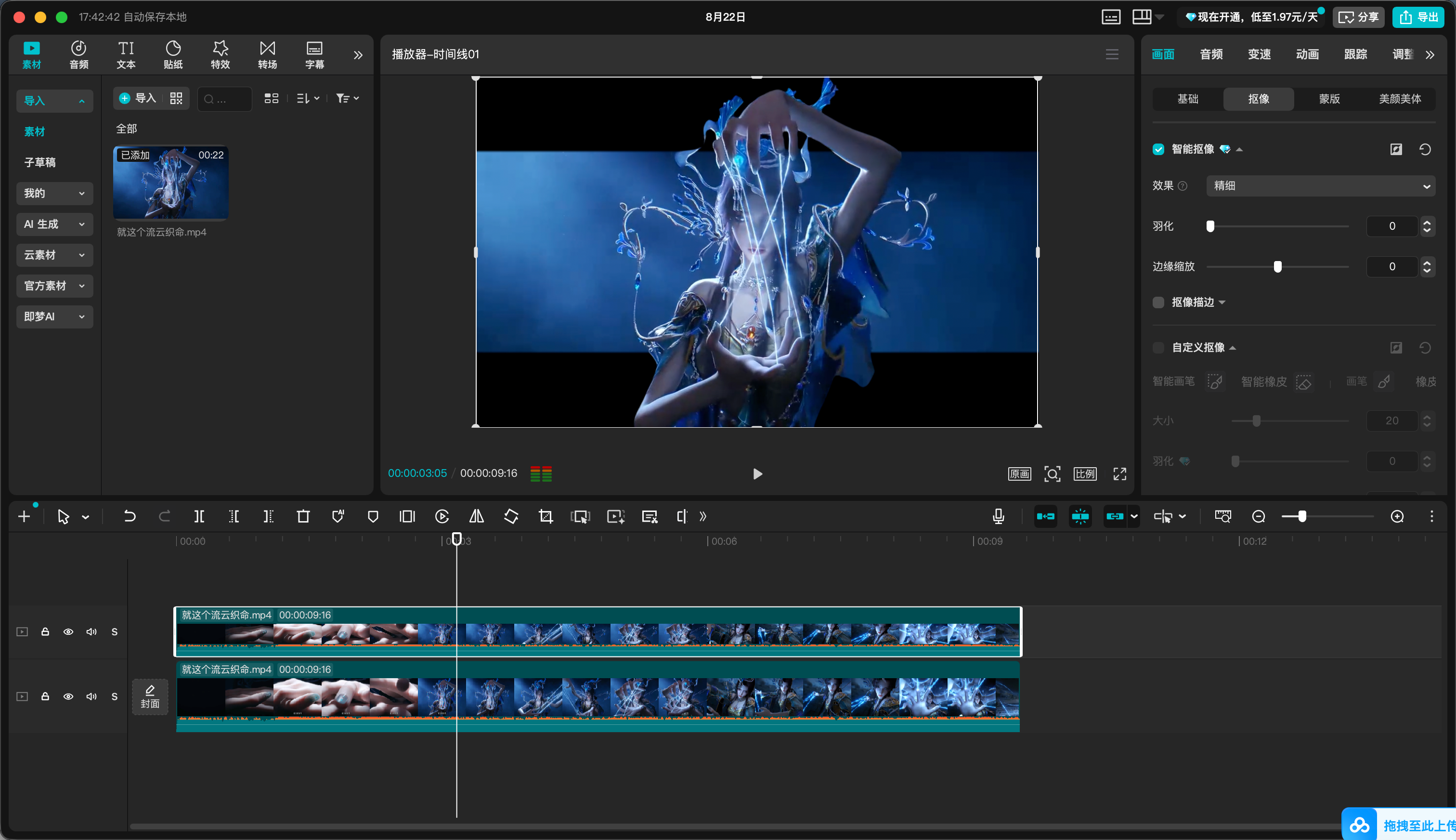This screenshot has height=840, width=1456.
Task: Click the play button under preview
Action: click(x=758, y=473)
